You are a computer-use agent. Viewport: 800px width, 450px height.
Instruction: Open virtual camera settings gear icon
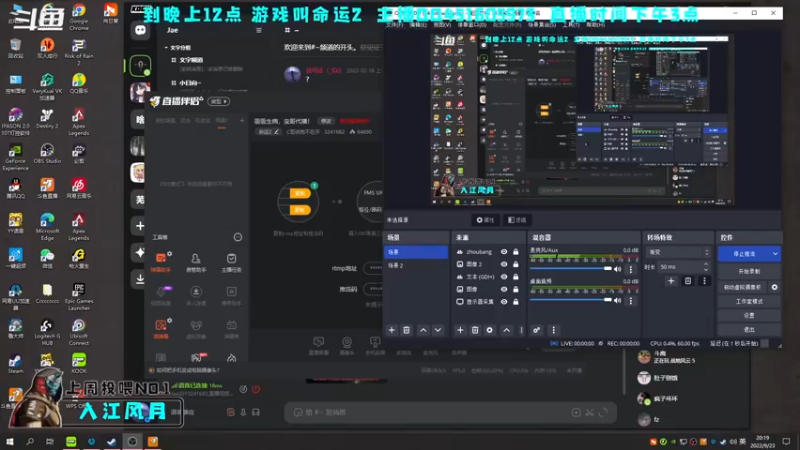pos(774,287)
